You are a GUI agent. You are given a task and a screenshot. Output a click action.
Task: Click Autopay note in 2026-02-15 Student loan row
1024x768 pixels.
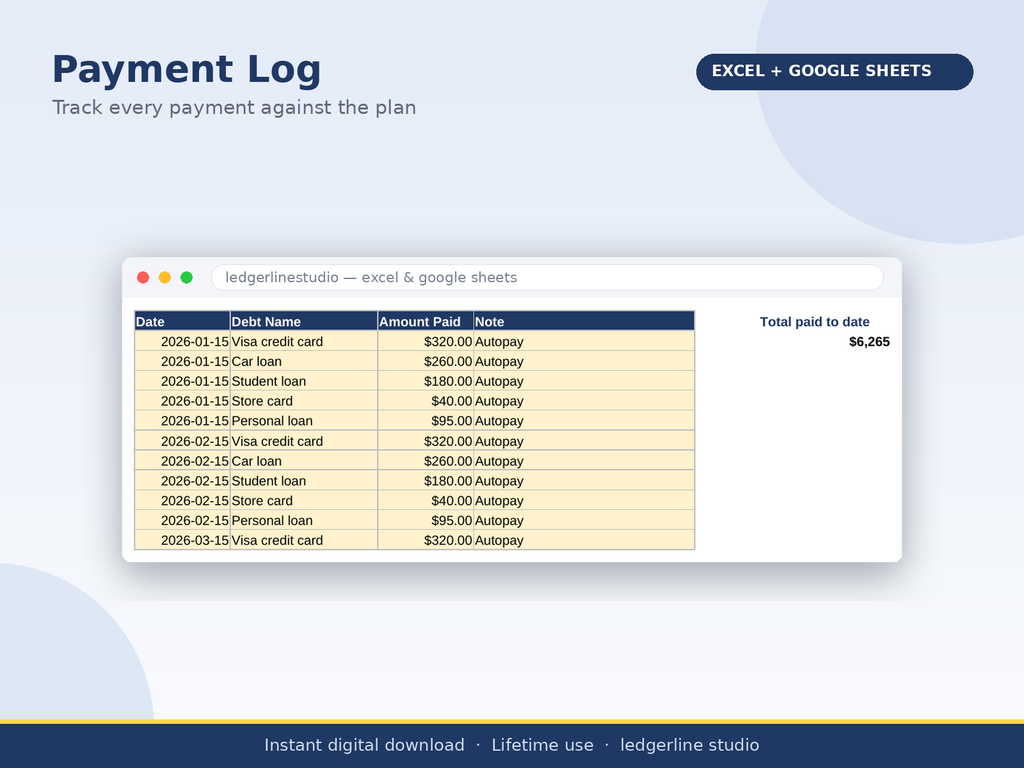(584, 481)
